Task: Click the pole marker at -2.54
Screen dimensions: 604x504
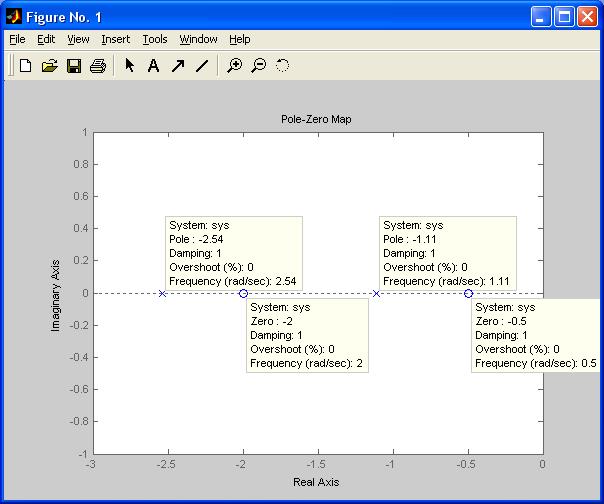Action: coord(162,293)
